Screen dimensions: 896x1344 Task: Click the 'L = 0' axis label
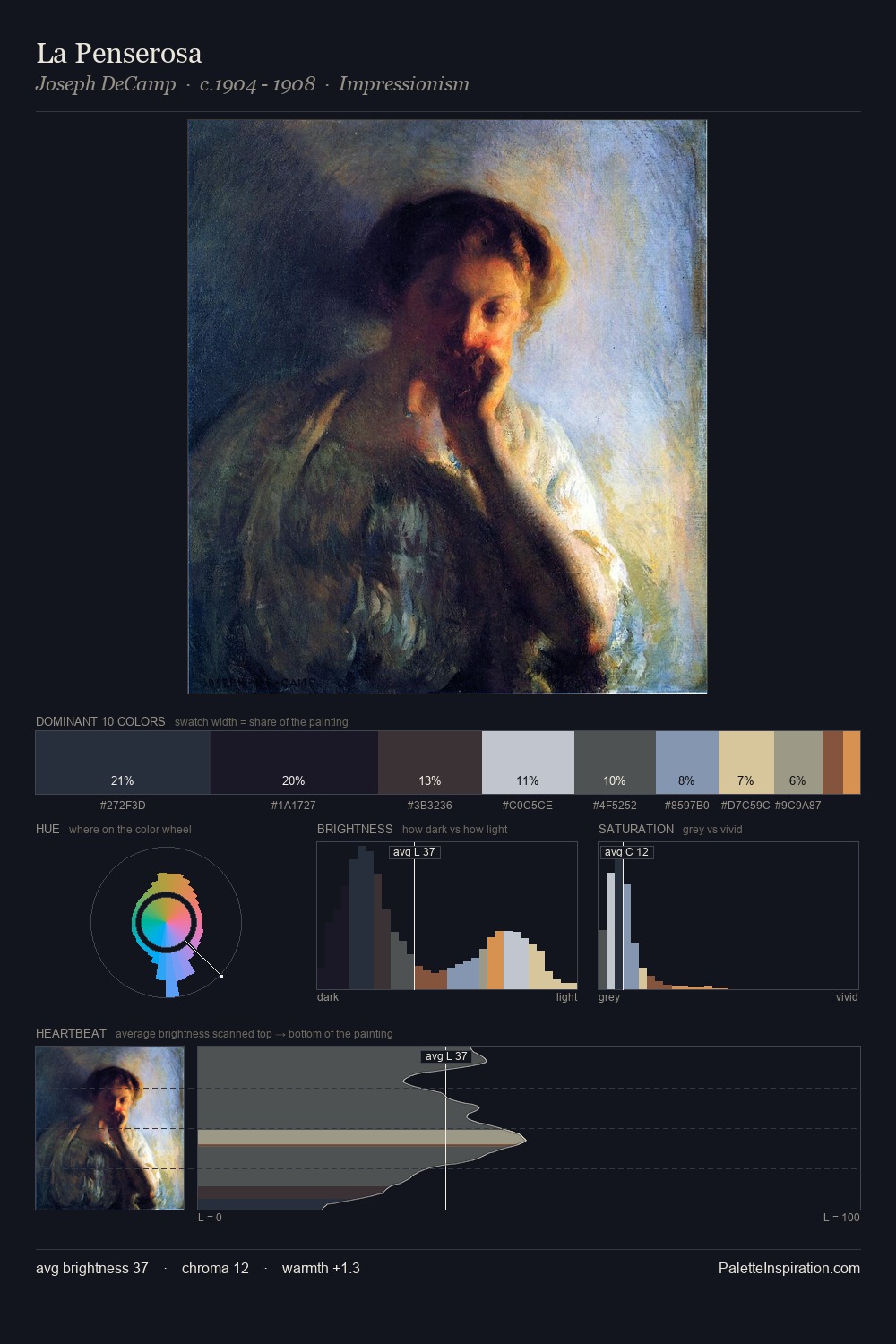coord(210,1218)
